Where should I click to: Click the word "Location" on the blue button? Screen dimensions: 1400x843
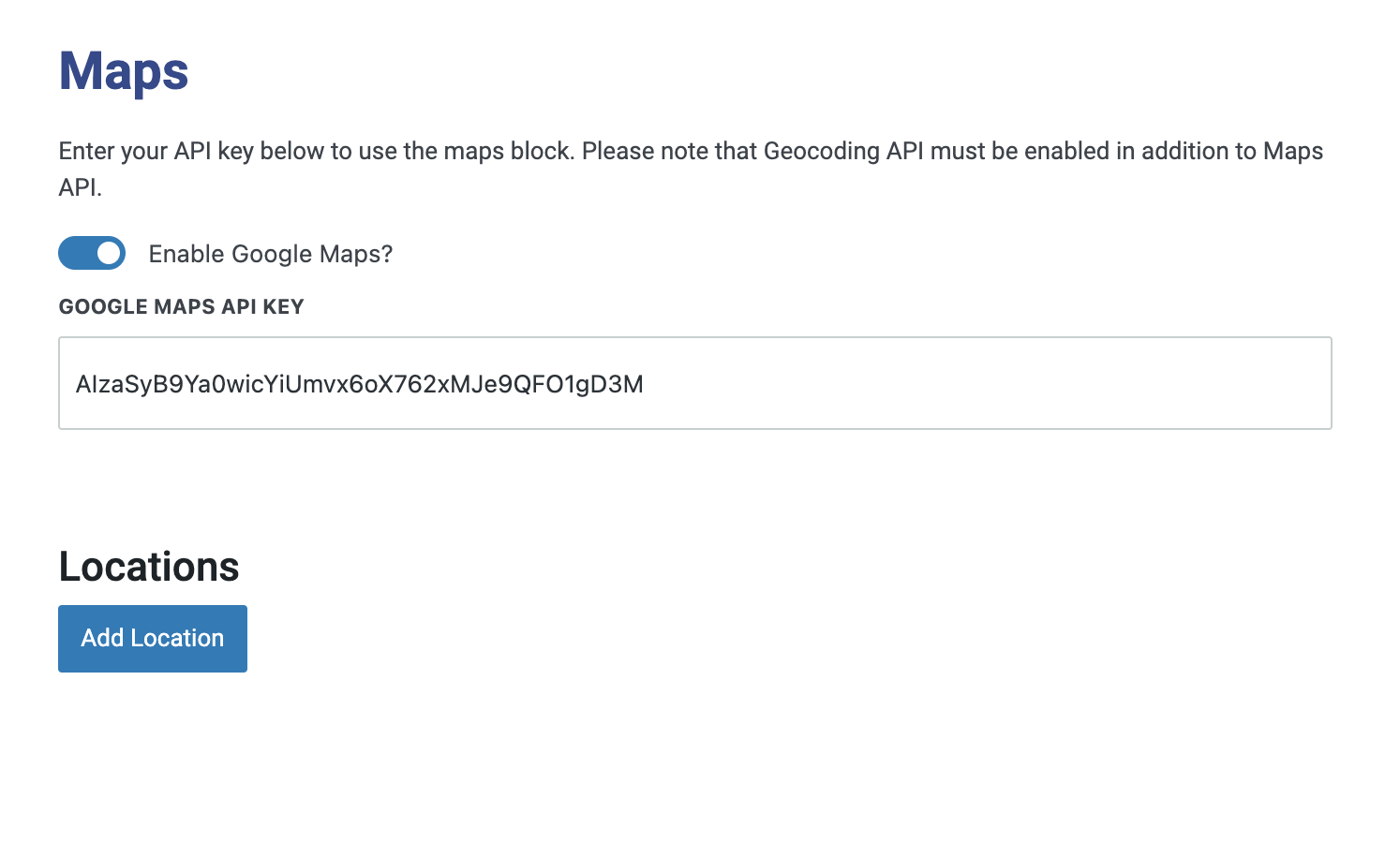coord(177,639)
